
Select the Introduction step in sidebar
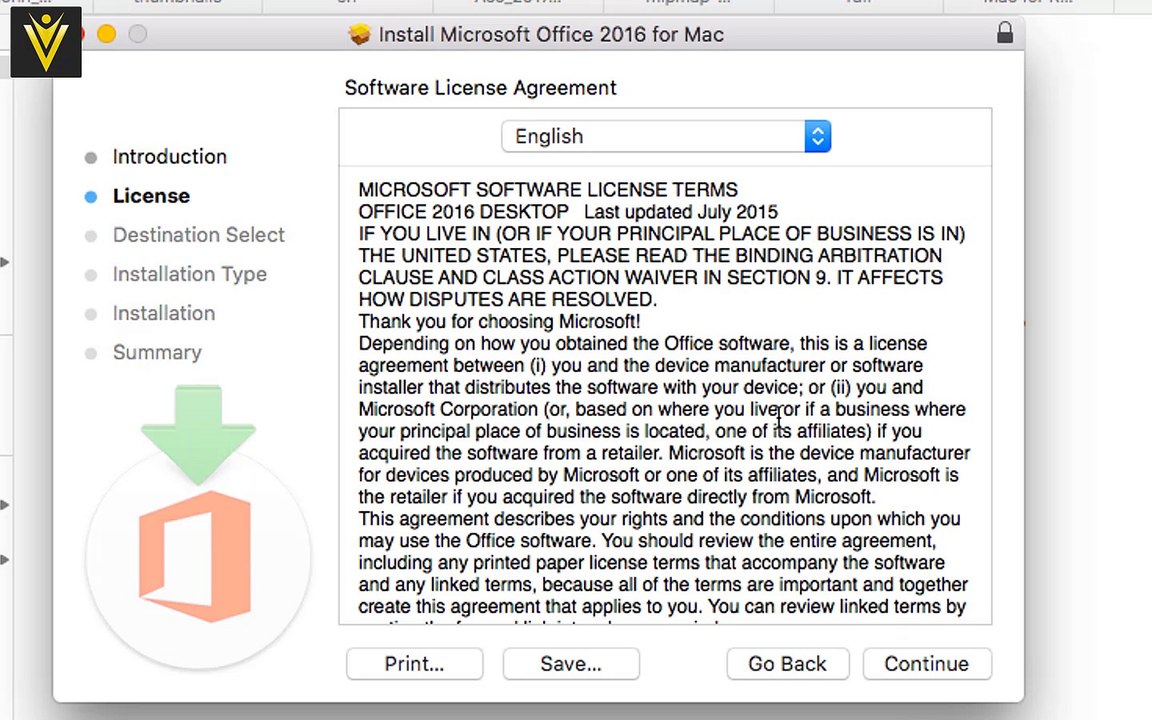click(x=170, y=156)
